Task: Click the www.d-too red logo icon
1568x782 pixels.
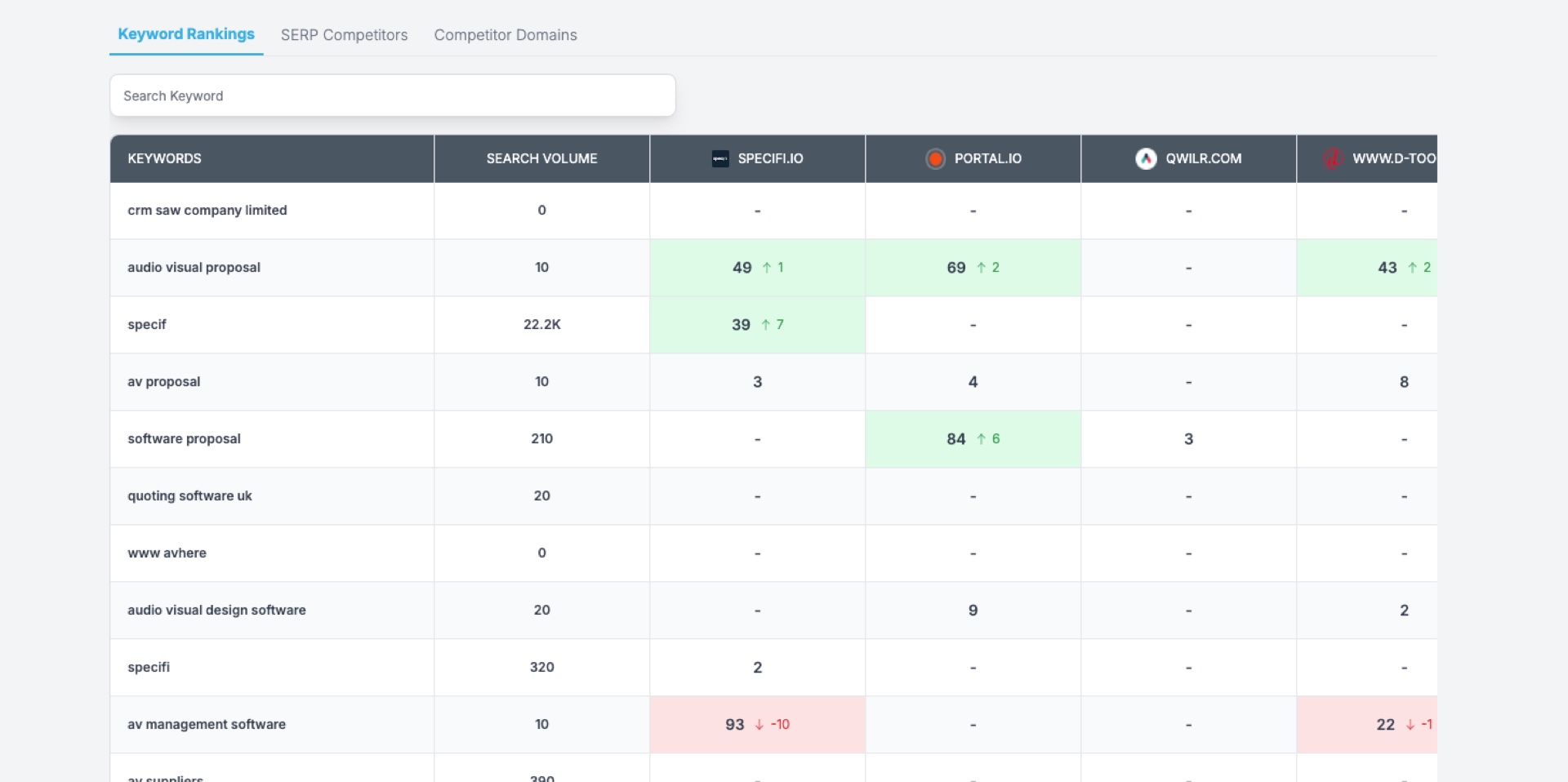Action: [x=1333, y=158]
